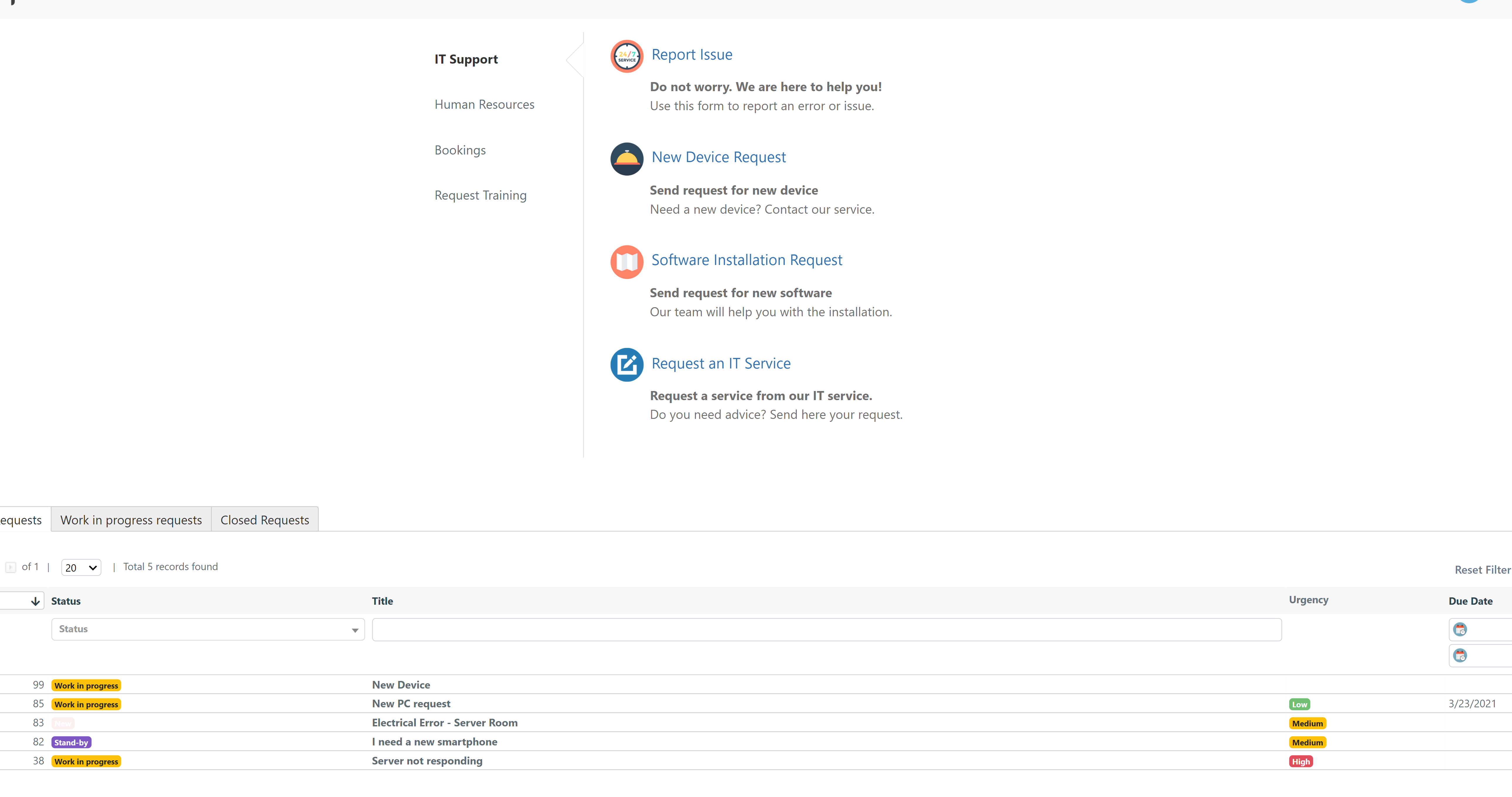Switch to Work in progress requests tab
1512x797 pixels.
coord(131,520)
